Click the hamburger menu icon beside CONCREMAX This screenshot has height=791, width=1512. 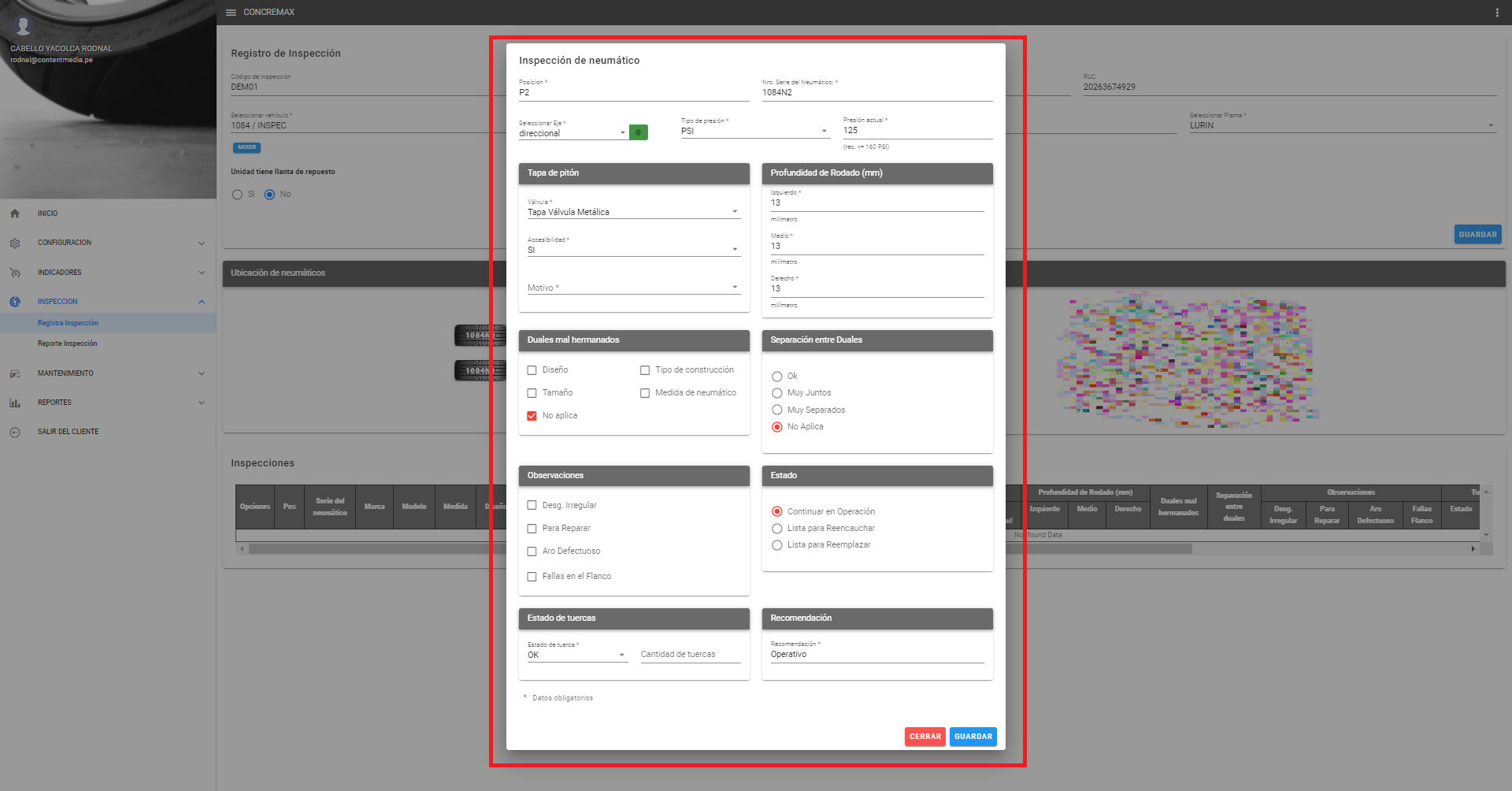coord(231,13)
